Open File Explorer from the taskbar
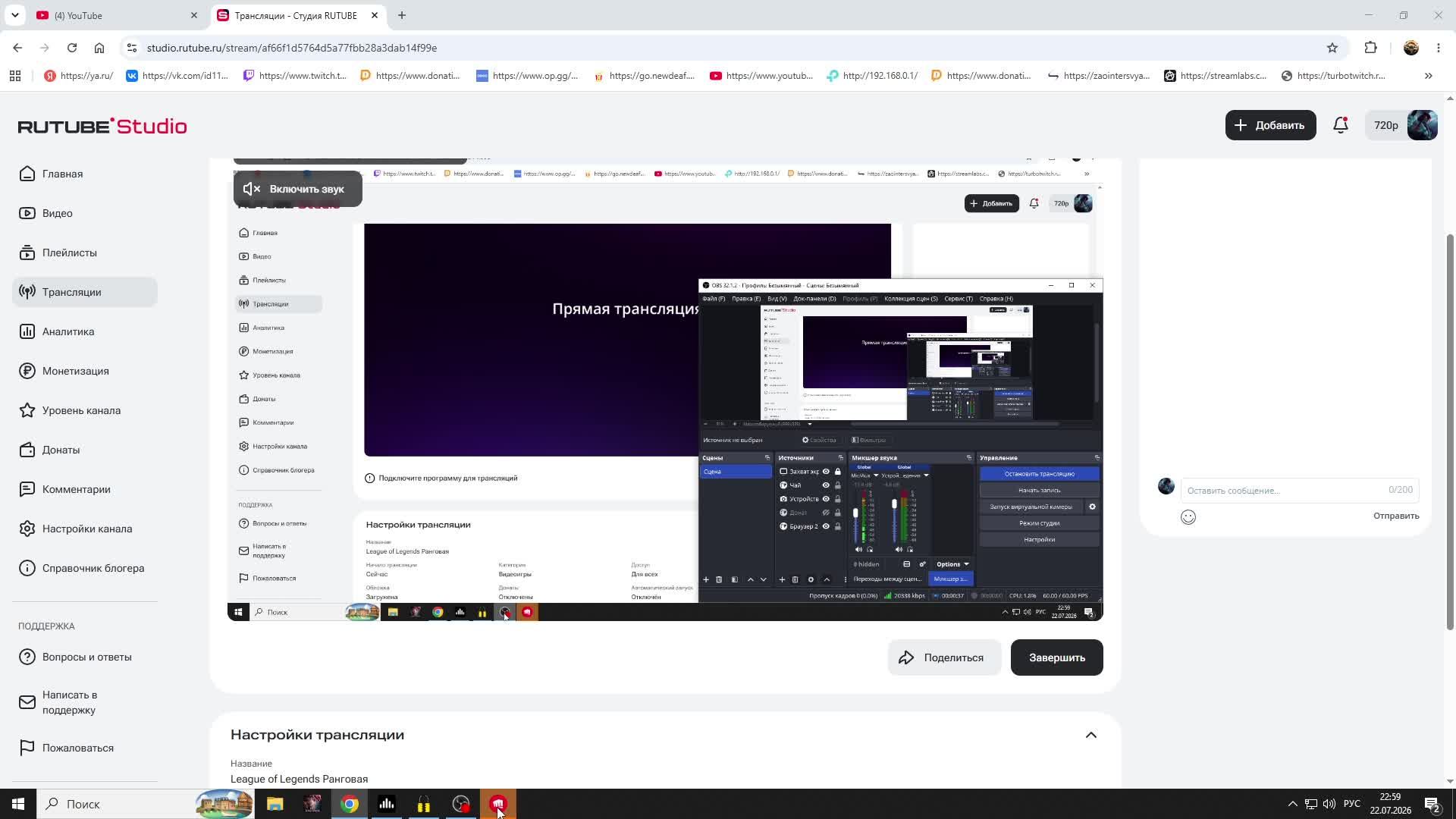Image resolution: width=1456 pixels, height=819 pixels. pos(275,804)
